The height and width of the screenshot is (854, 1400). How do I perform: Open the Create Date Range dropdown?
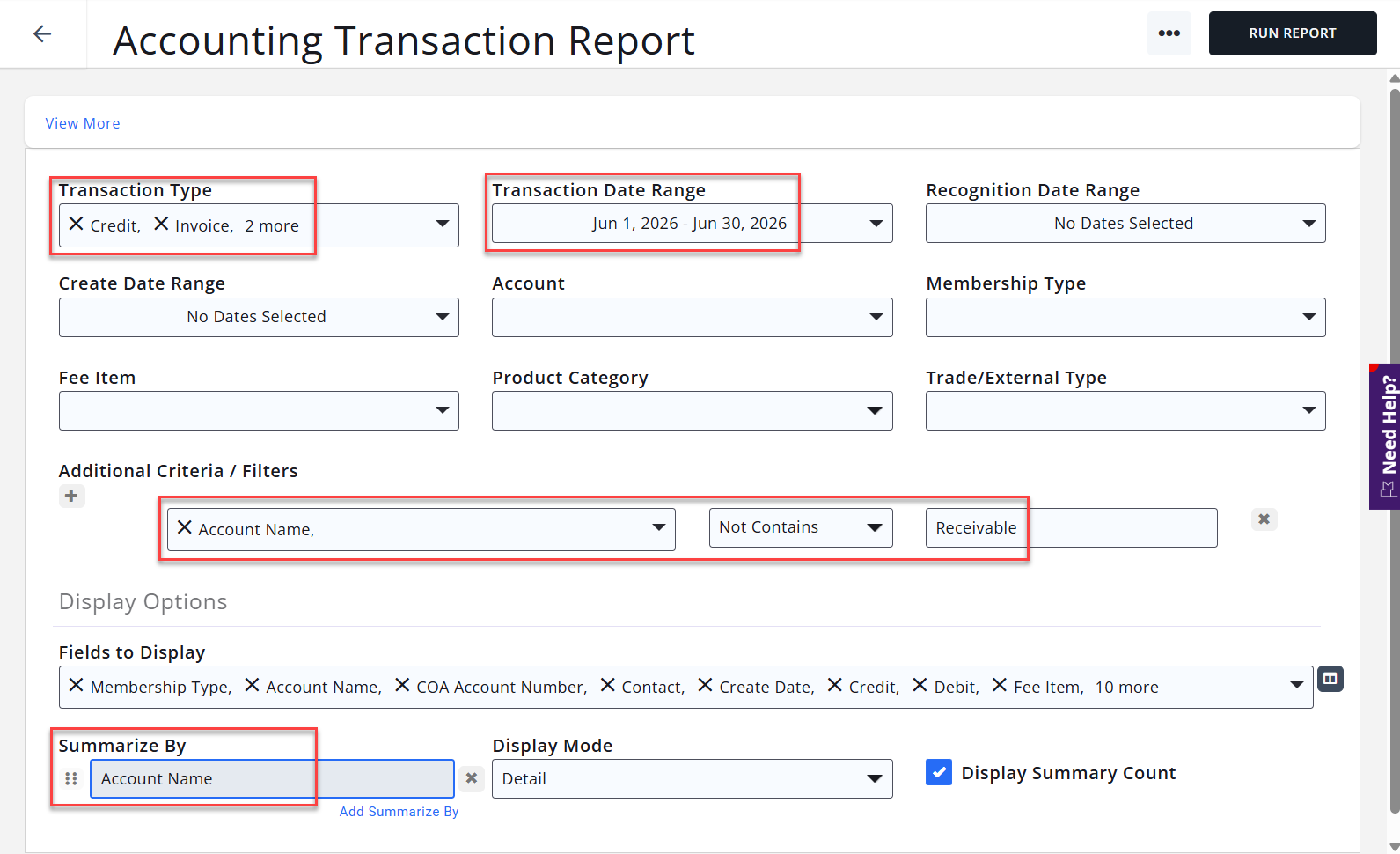259,317
